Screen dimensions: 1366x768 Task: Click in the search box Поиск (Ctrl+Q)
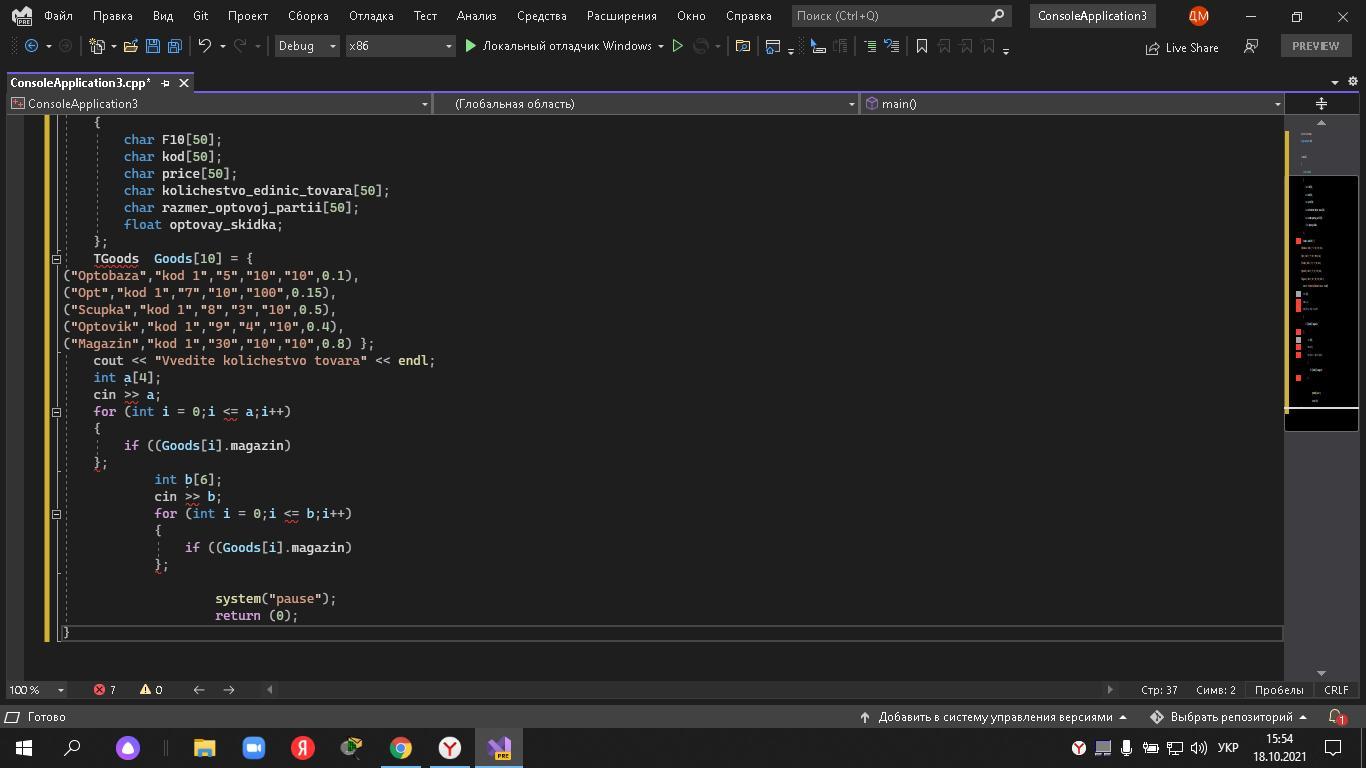[x=890, y=16]
